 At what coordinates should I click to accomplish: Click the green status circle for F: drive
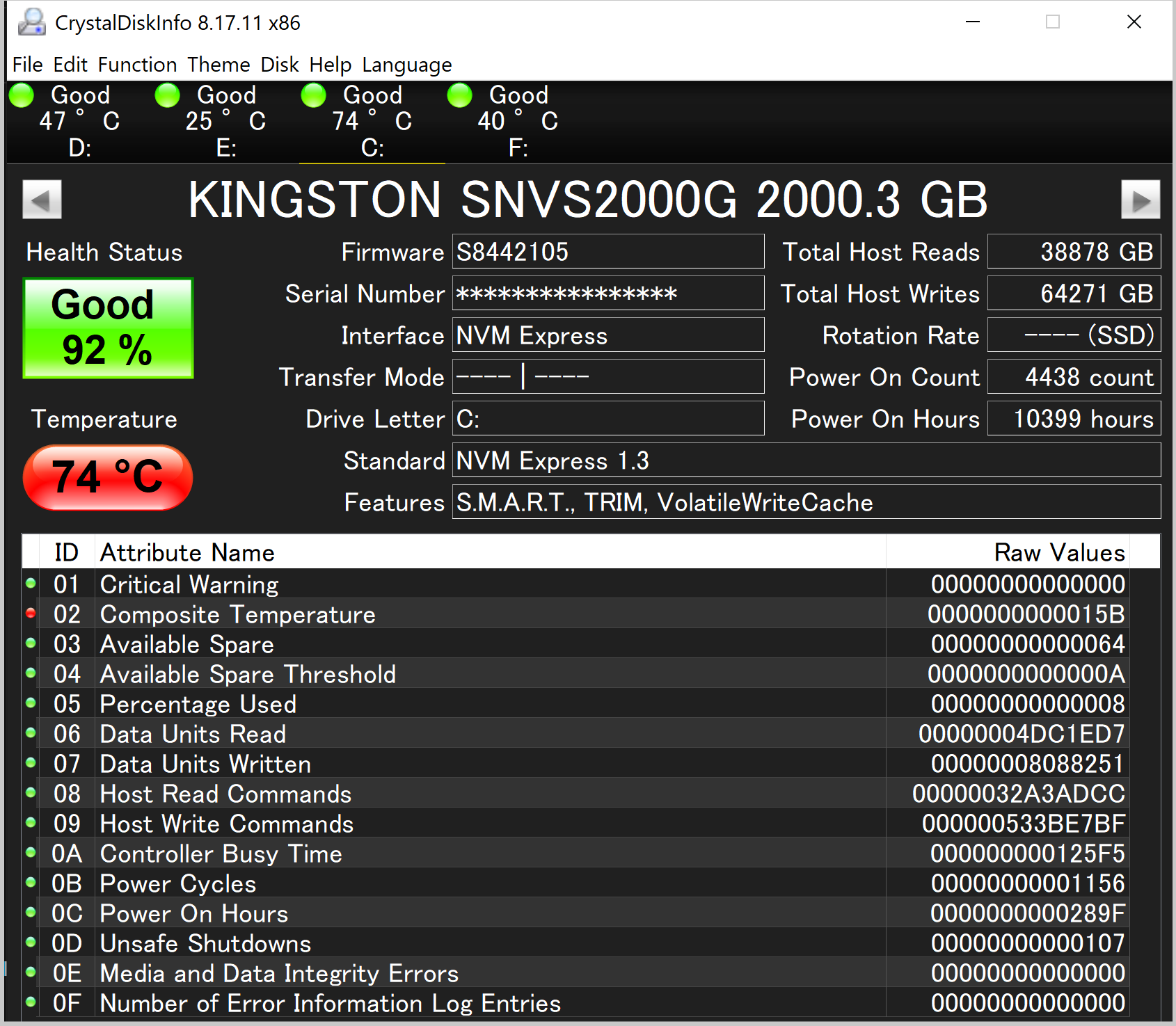pyautogui.click(x=459, y=95)
